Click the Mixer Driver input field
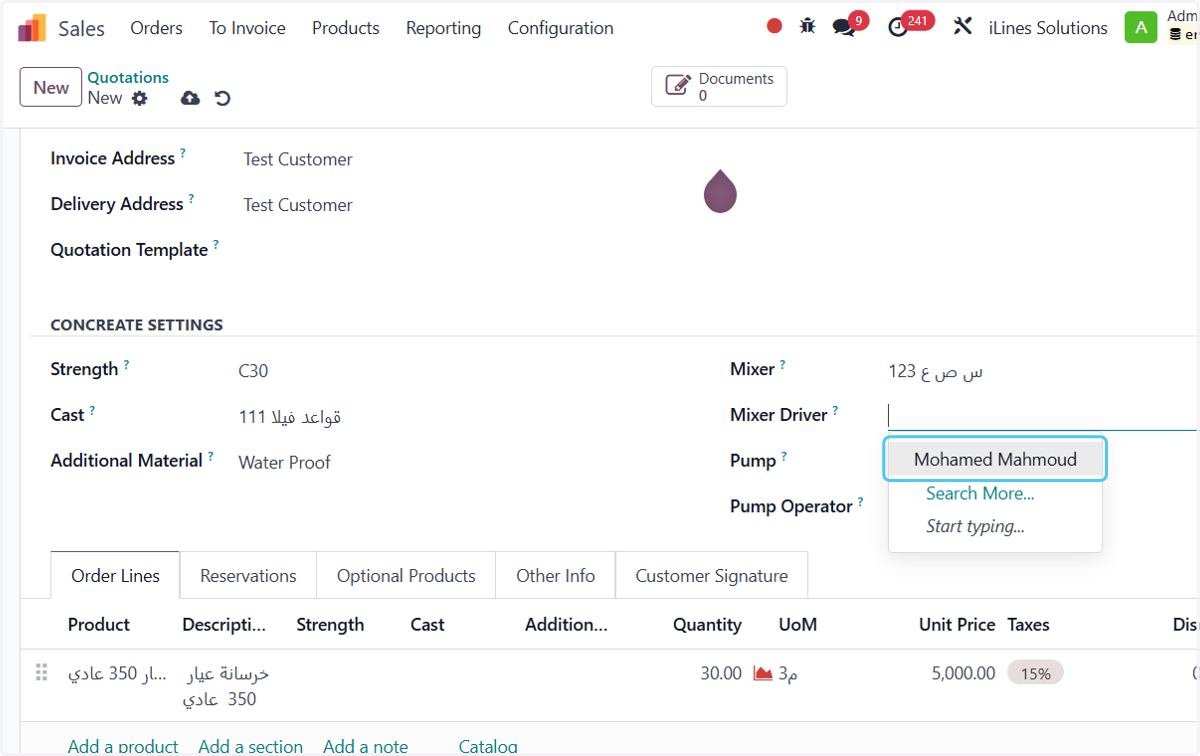 point(1041,415)
